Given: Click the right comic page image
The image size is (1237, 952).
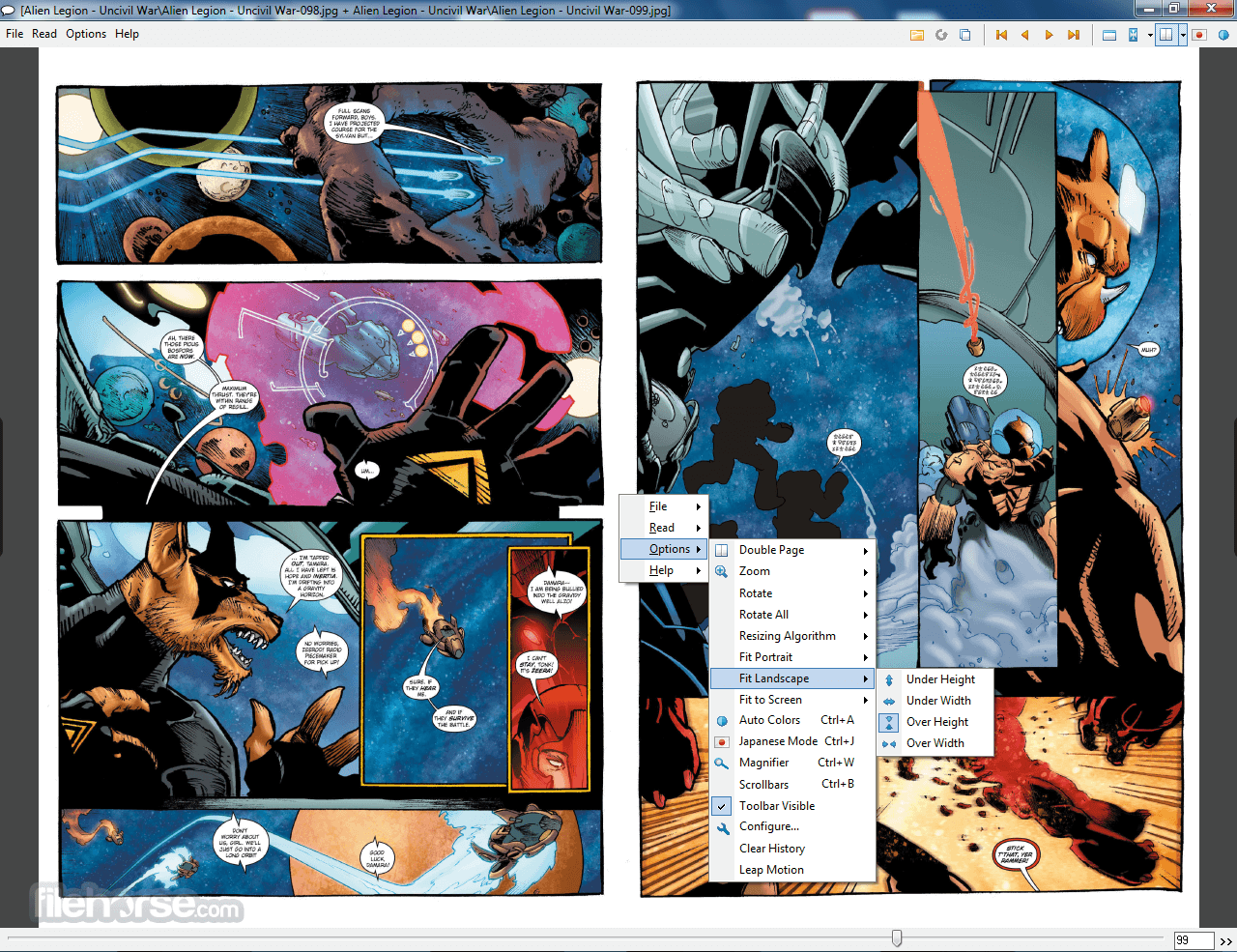Looking at the screenshot, I should point(909,489).
